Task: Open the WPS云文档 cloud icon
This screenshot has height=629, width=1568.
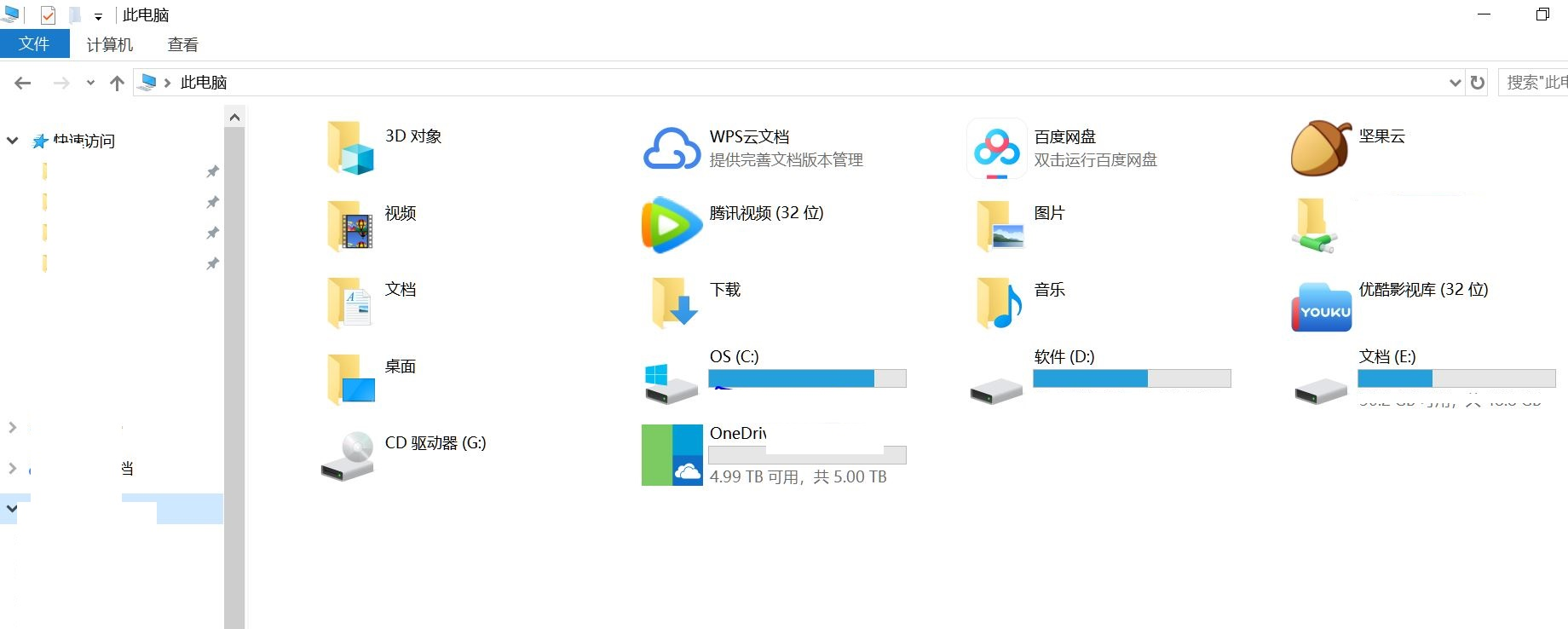Action: pos(672,148)
